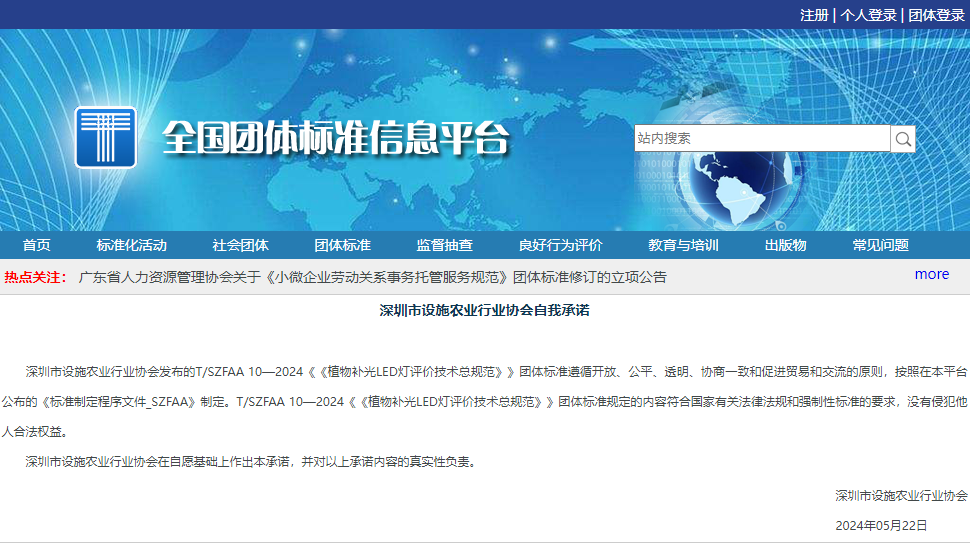Click the text 公布的《标准制定程序文件_SZFAA》制定
971x543 pixels.
(x=116, y=402)
